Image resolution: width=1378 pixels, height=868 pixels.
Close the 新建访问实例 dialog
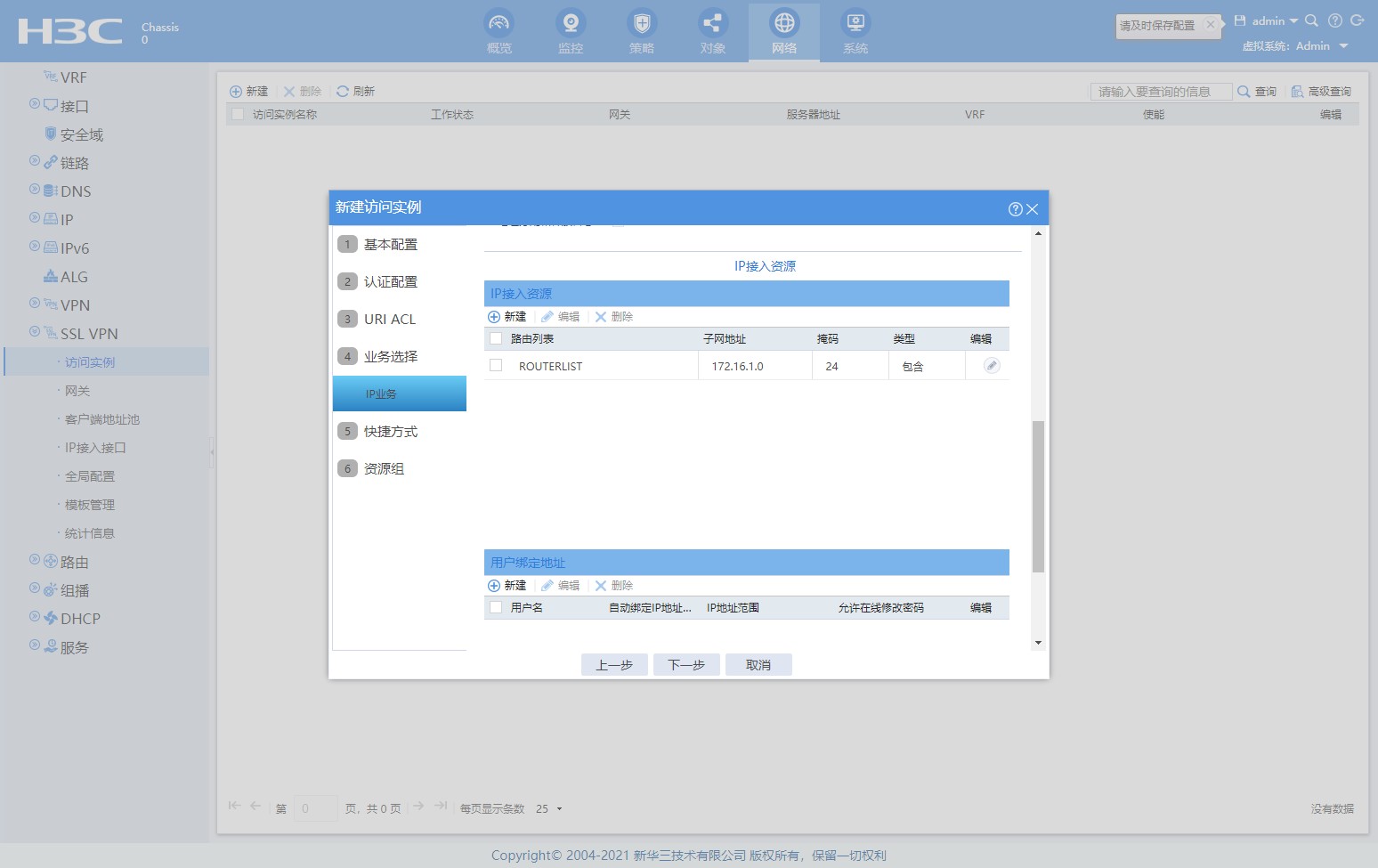click(x=1033, y=209)
